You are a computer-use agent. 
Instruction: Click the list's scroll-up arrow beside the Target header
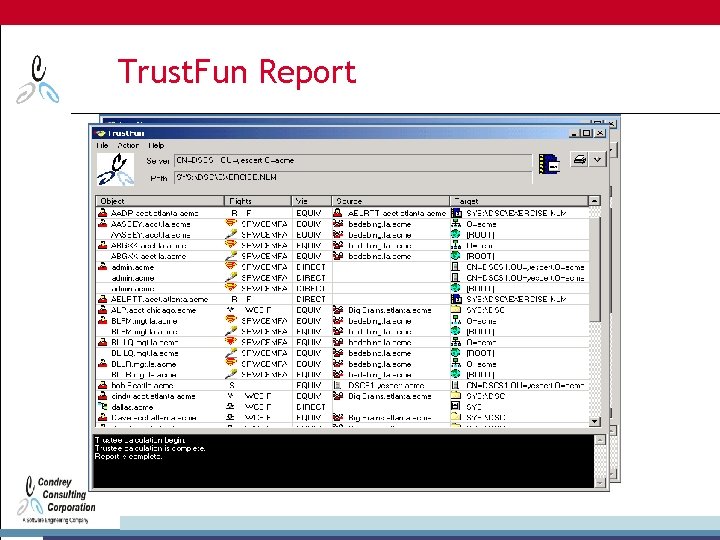tap(594, 201)
